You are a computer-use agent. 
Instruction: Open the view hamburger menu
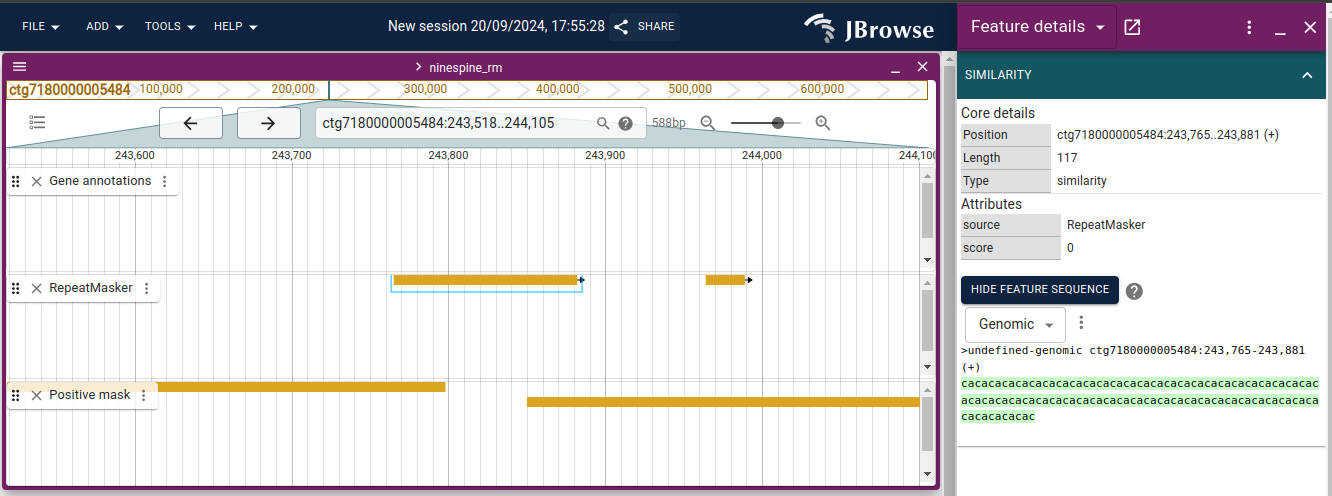click(x=19, y=66)
